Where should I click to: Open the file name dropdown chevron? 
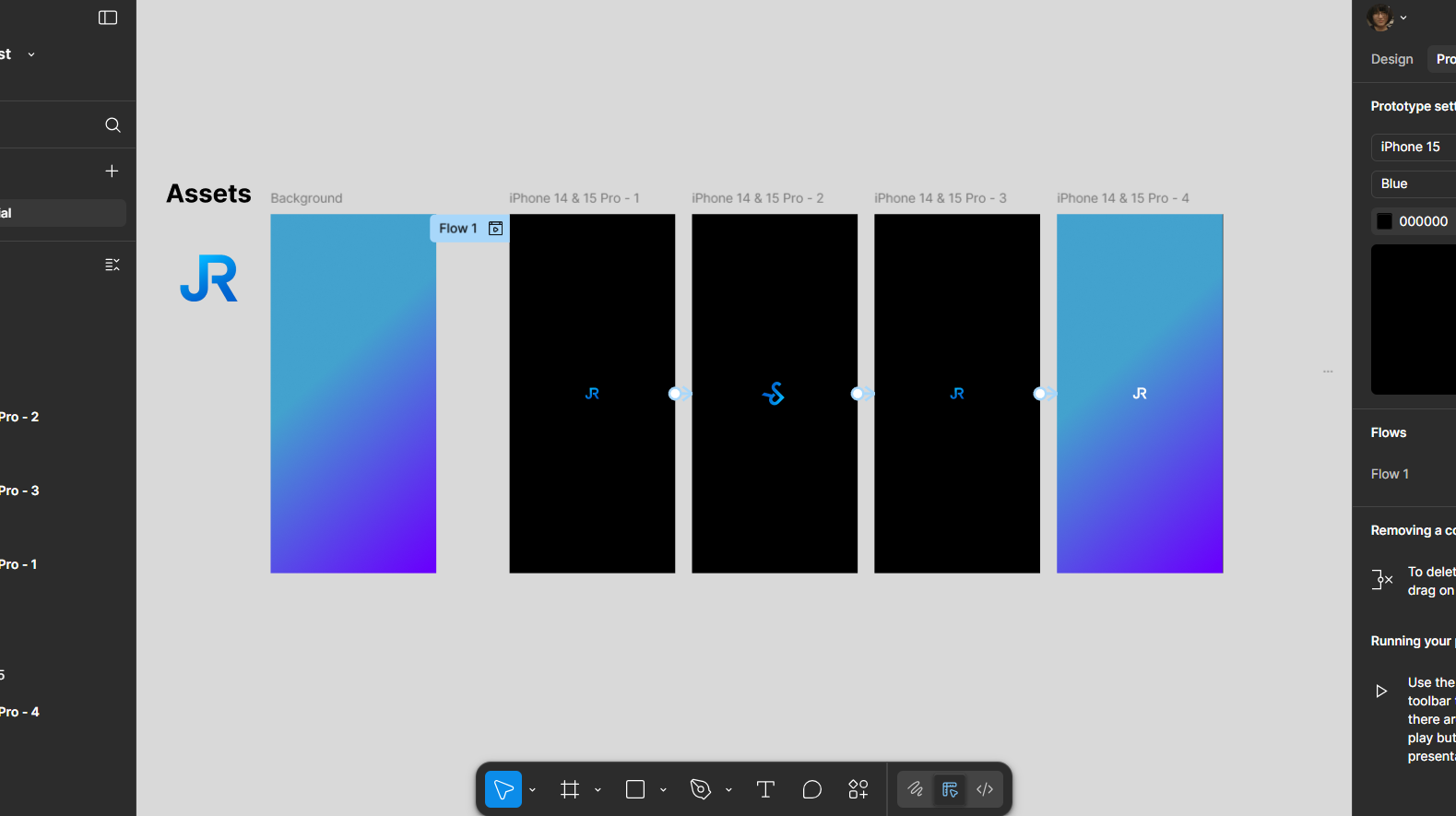31,54
